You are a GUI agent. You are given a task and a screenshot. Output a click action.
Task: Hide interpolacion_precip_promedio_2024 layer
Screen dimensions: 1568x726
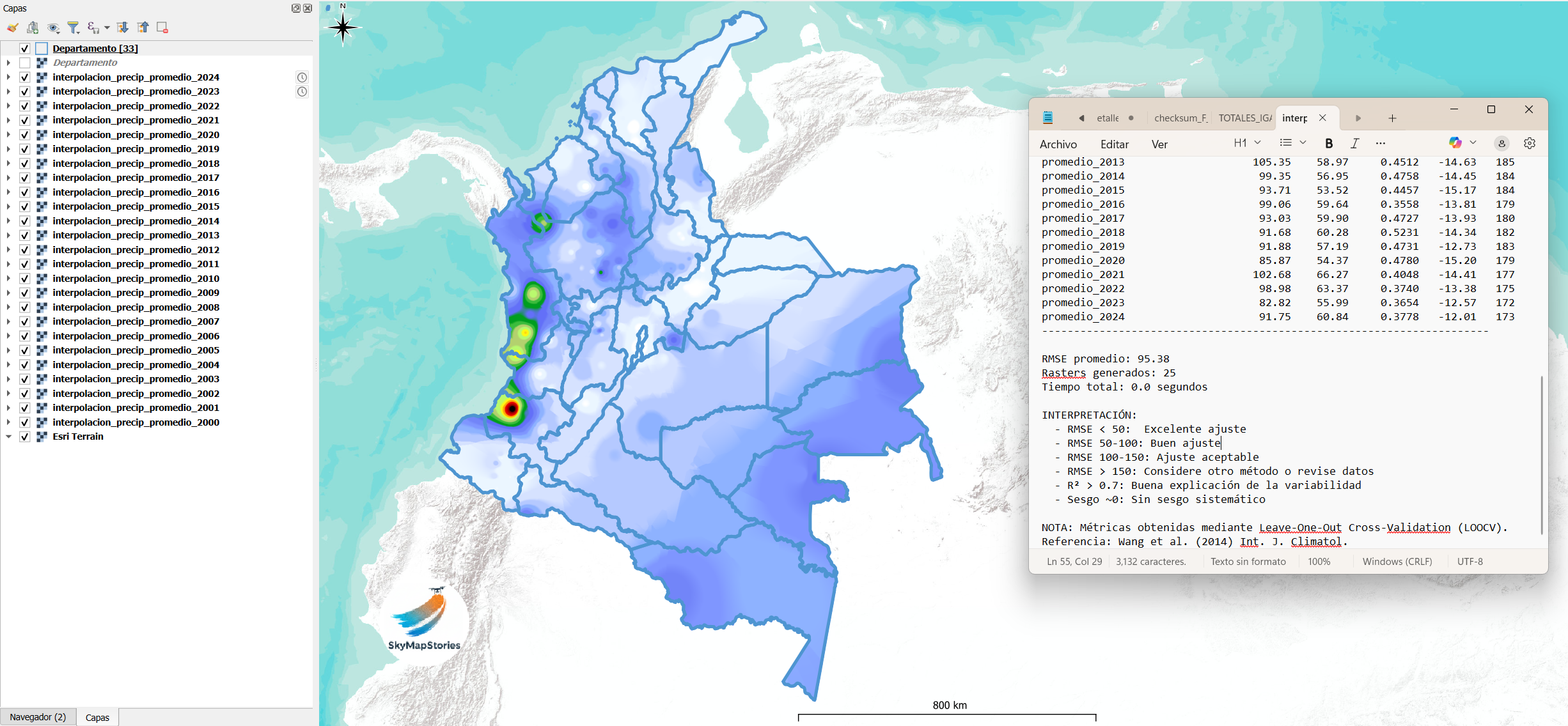tap(24, 77)
